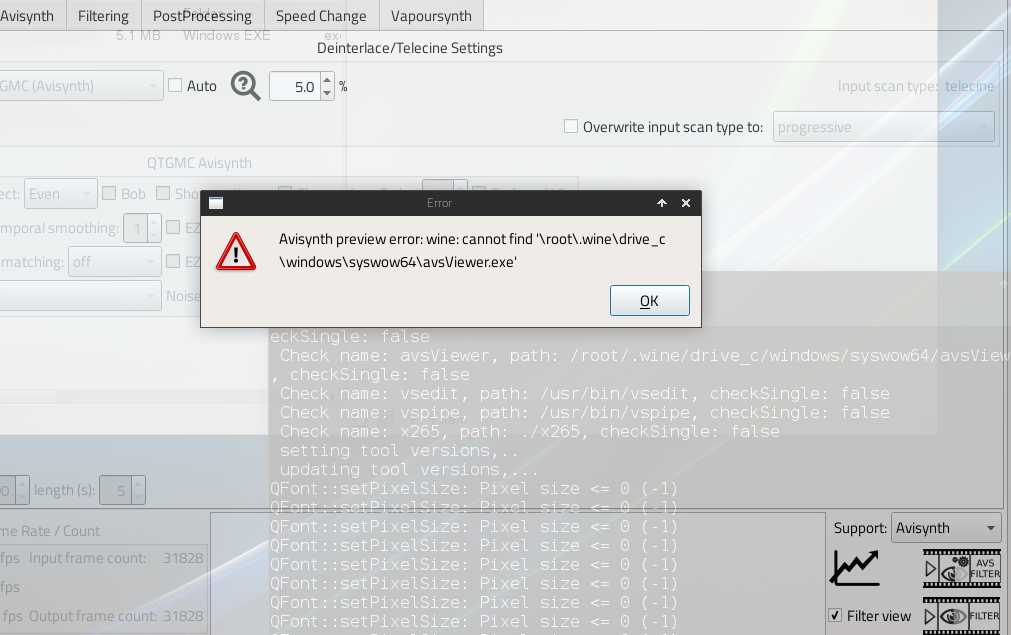This screenshot has width=1011, height=635.
Task: Launch the AVS FILTER preview filmstrip
Action: [961, 568]
